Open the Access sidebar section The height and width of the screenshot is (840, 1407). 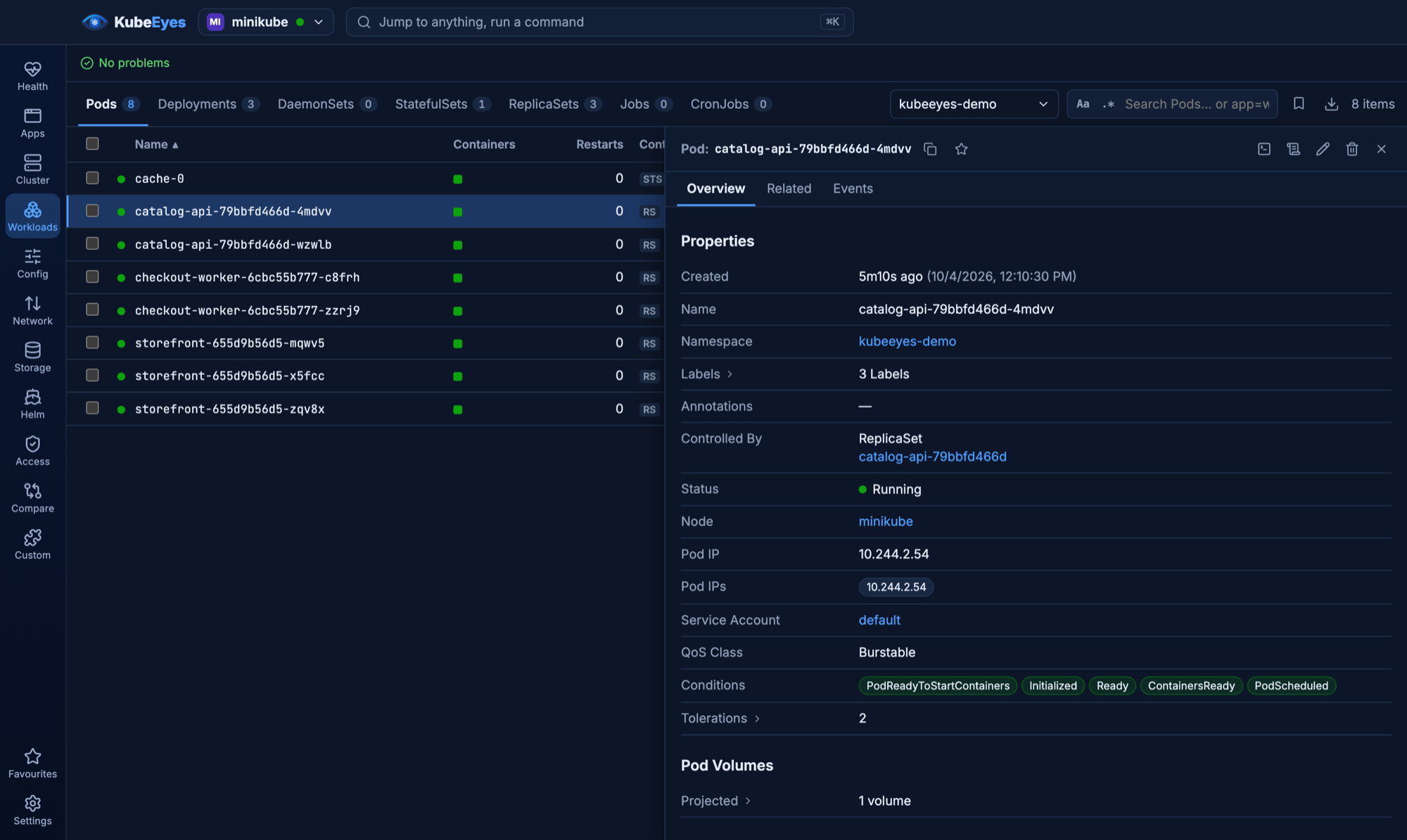[32, 452]
